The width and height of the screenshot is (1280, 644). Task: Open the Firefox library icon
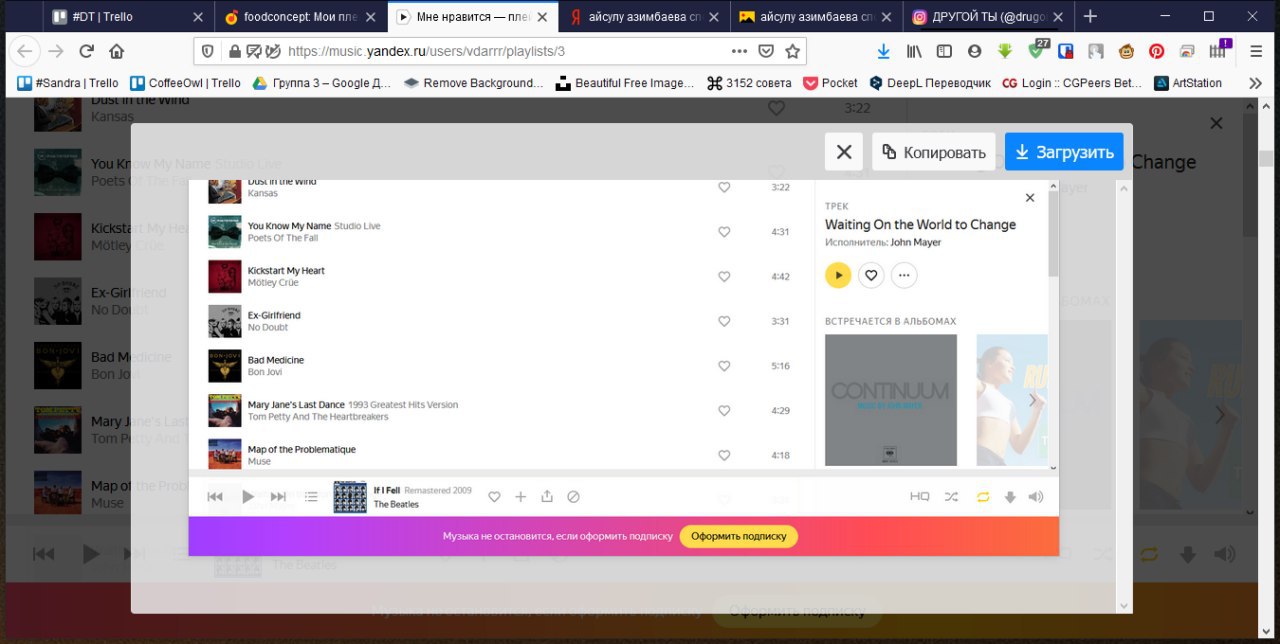tap(914, 51)
